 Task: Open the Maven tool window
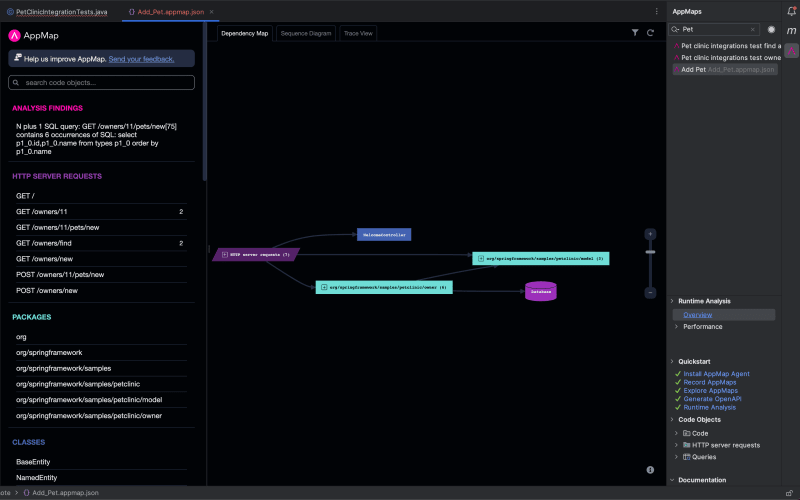(791, 31)
